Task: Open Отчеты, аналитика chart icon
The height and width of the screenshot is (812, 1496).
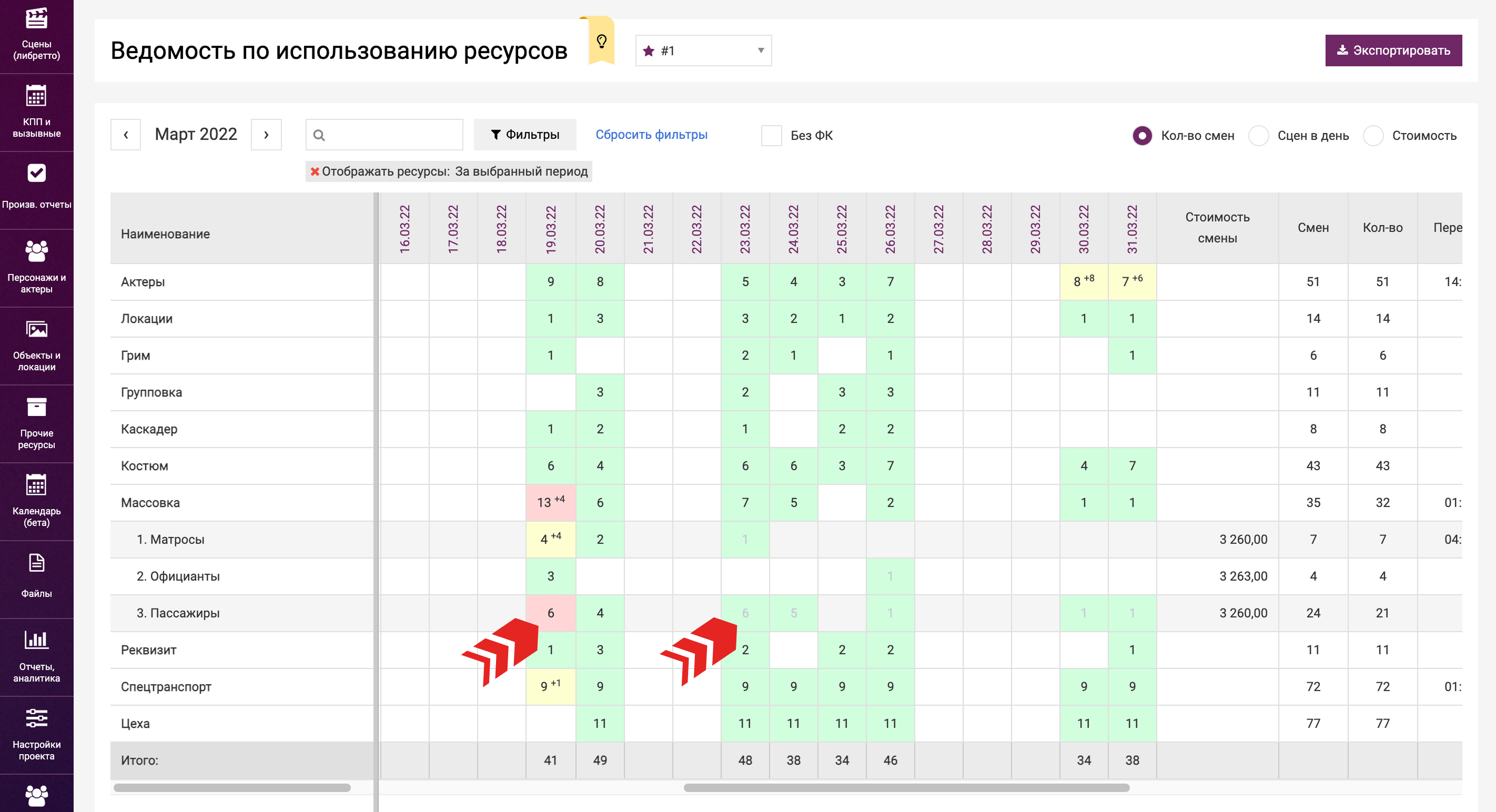Action: tap(36, 640)
